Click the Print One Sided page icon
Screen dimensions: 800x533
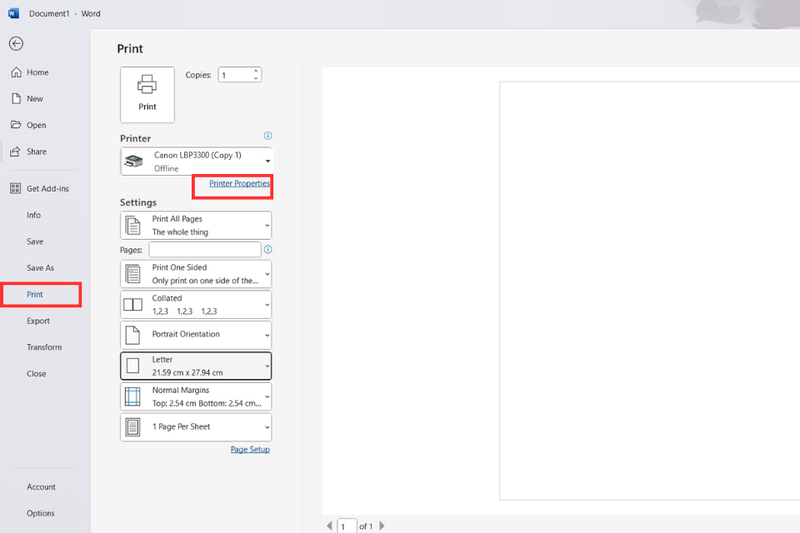(133, 274)
